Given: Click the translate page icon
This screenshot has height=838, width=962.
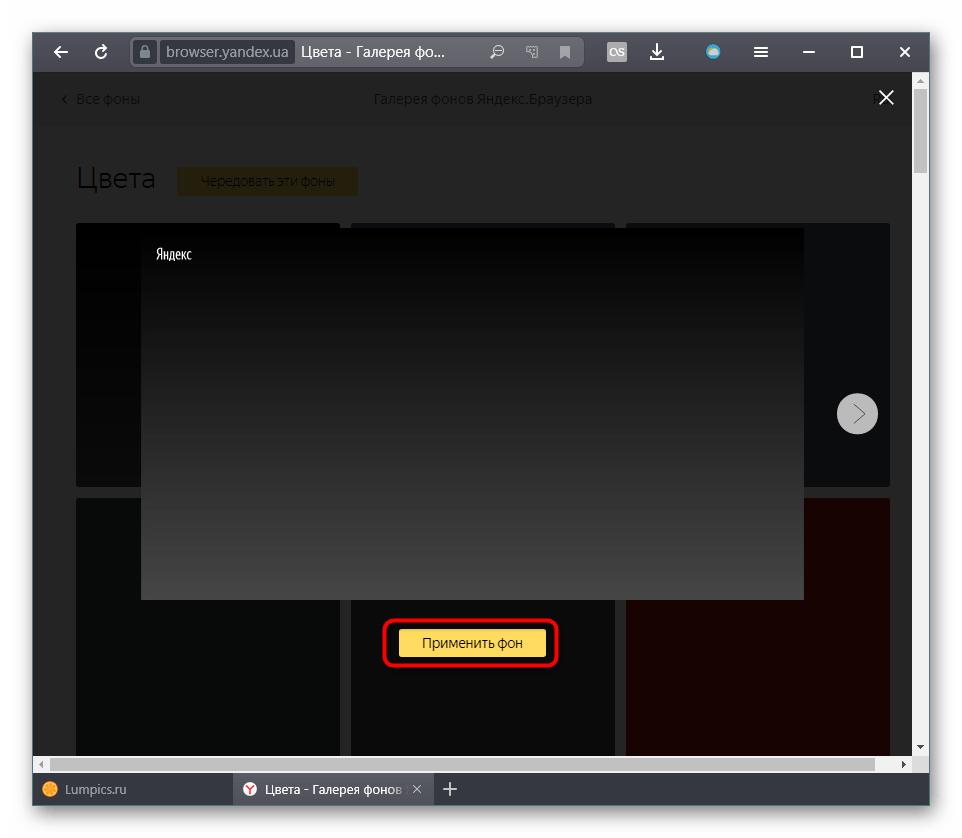Looking at the screenshot, I should click(532, 52).
